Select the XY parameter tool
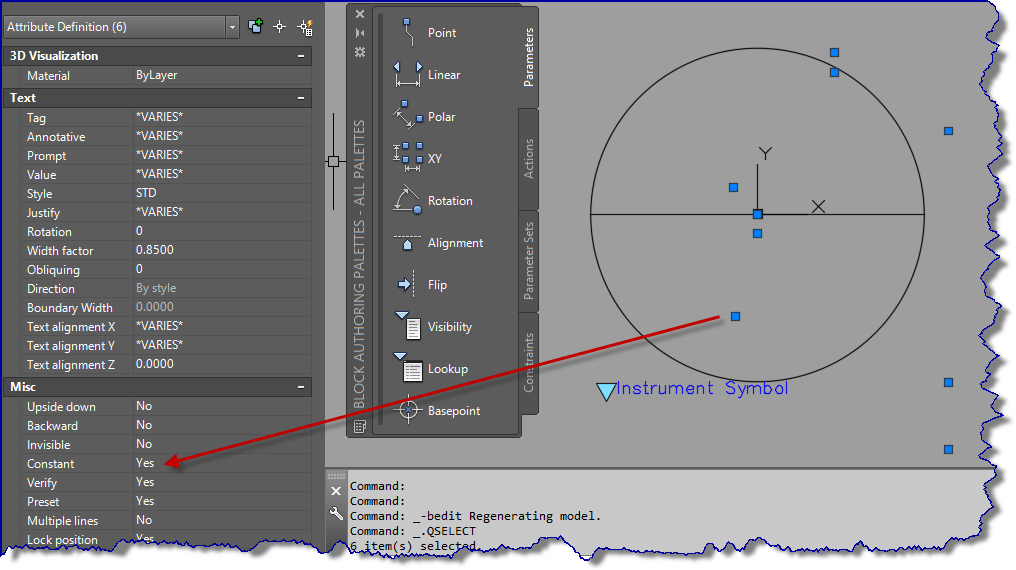 [x=418, y=159]
